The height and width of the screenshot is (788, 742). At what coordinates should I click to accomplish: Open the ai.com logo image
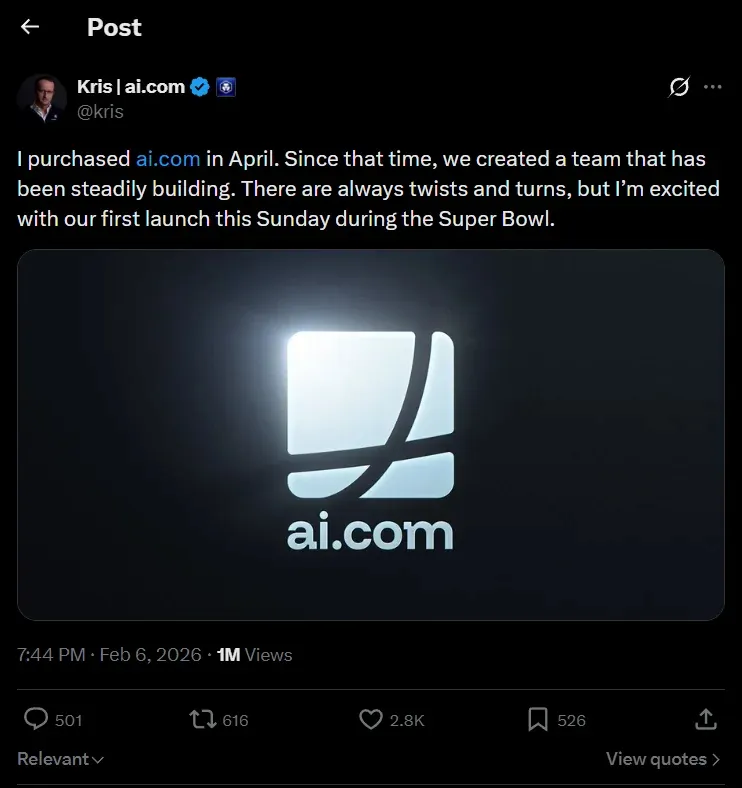(371, 435)
